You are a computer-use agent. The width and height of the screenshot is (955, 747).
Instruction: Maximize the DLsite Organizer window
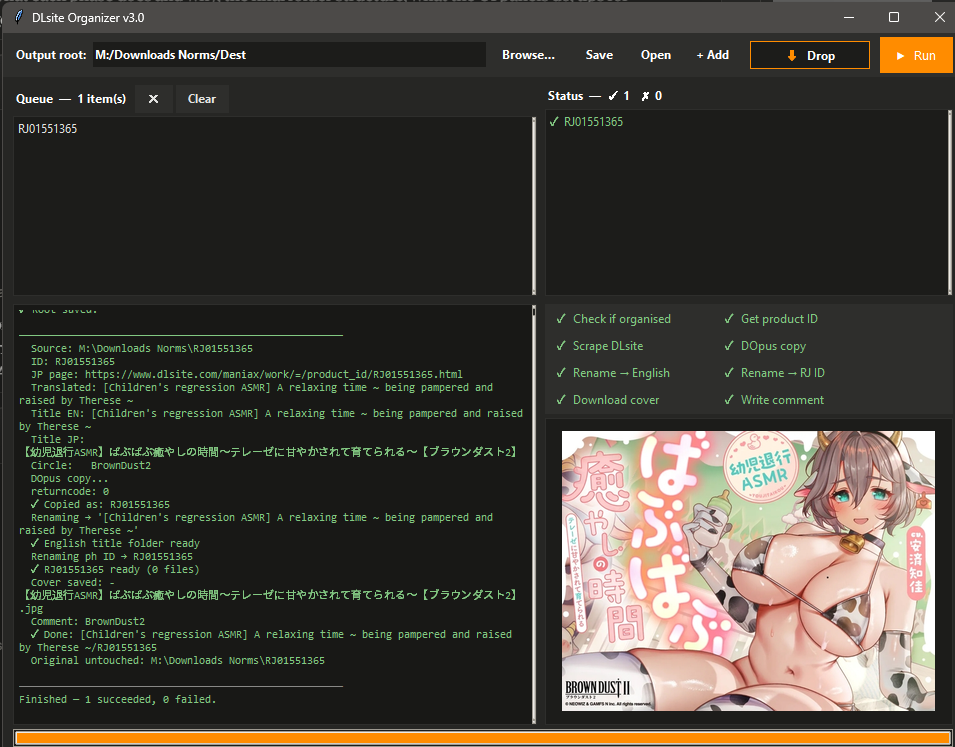893,17
